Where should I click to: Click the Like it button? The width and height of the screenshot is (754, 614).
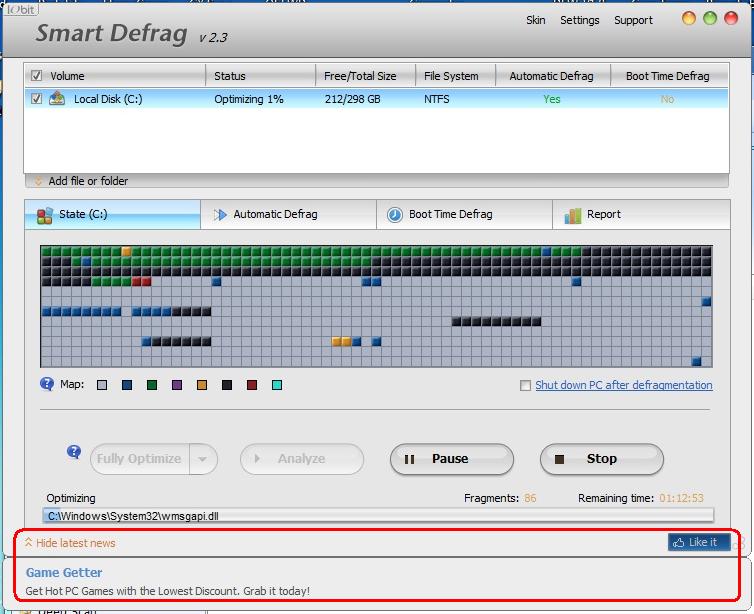point(699,542)
